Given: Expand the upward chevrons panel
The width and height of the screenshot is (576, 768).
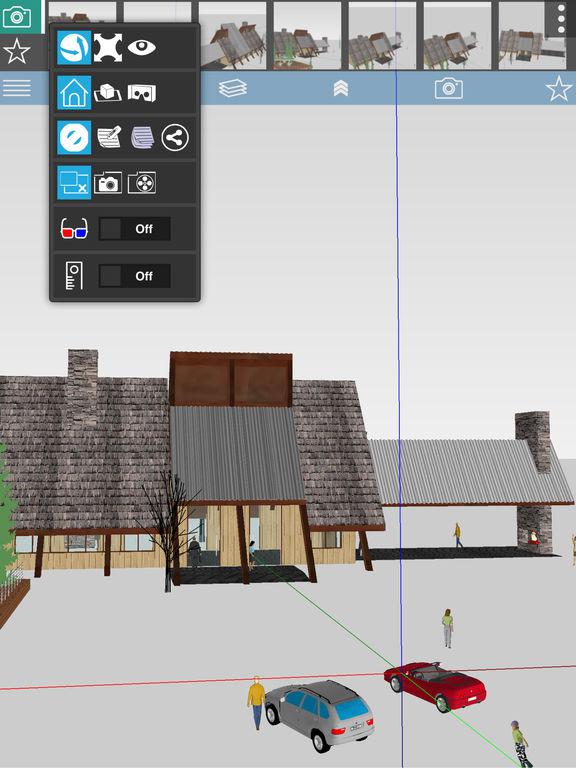Looking at the screenshot, I should pyautogui.click(x=341, y=89).
